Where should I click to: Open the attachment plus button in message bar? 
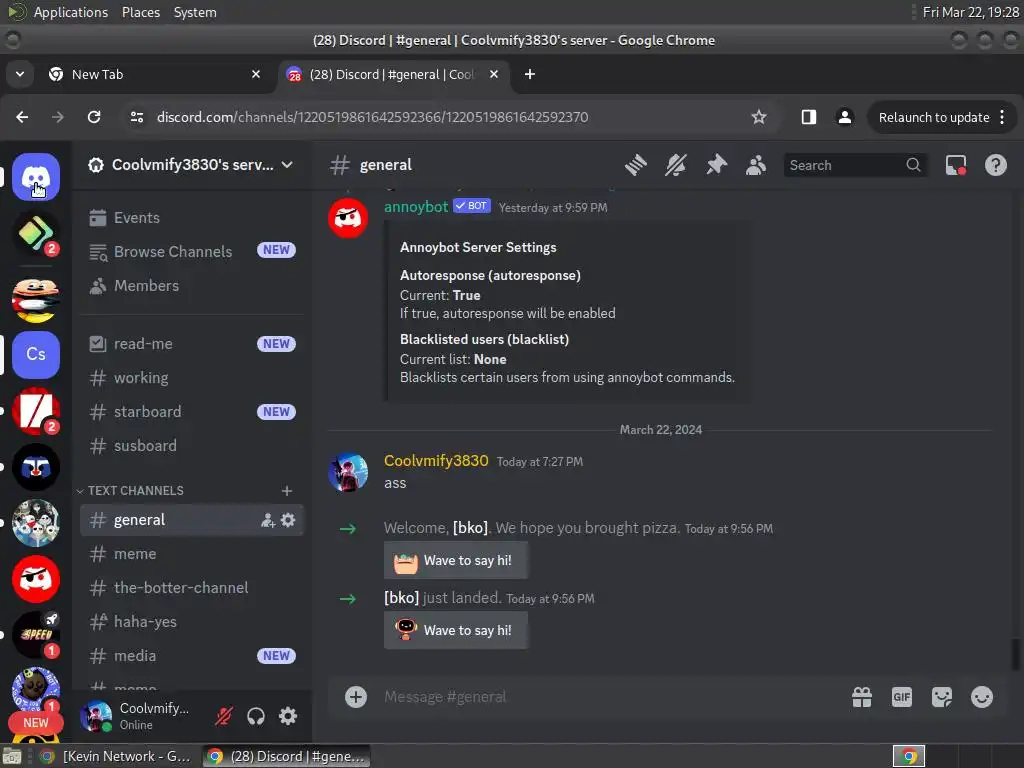click(356, 697)
